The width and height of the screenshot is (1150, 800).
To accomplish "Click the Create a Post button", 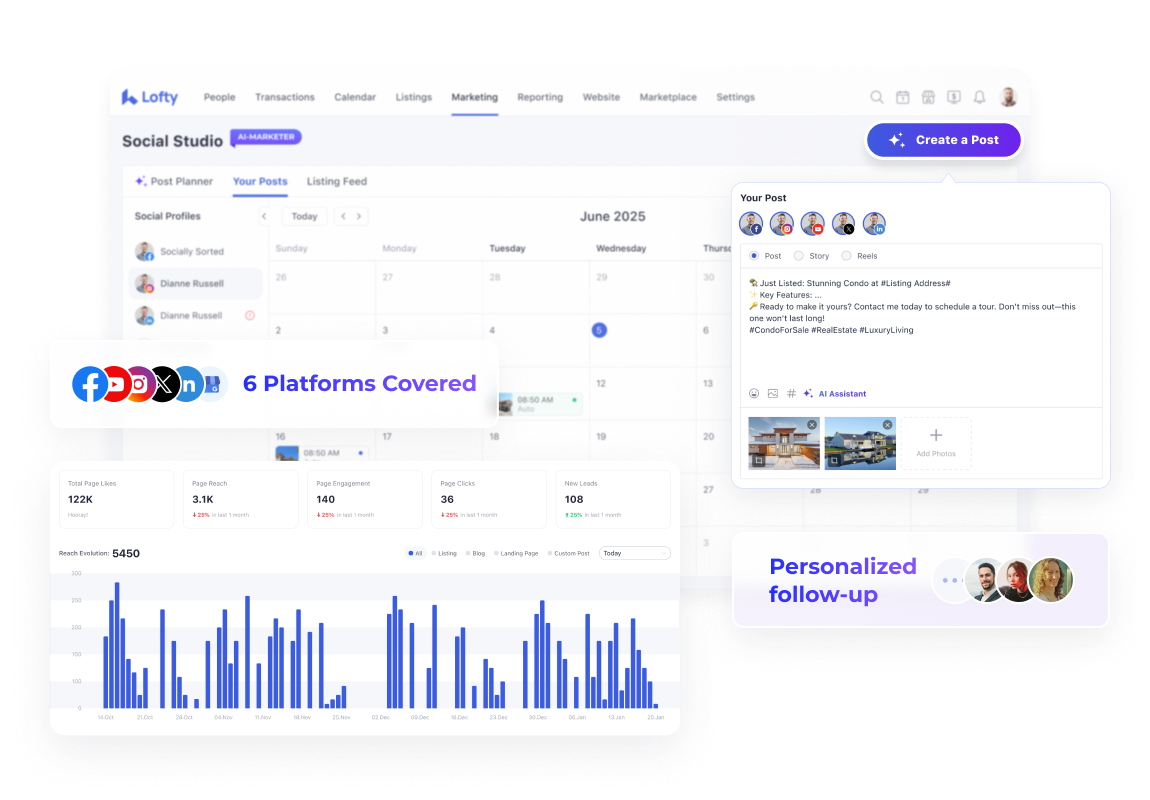I will point(943,140).
